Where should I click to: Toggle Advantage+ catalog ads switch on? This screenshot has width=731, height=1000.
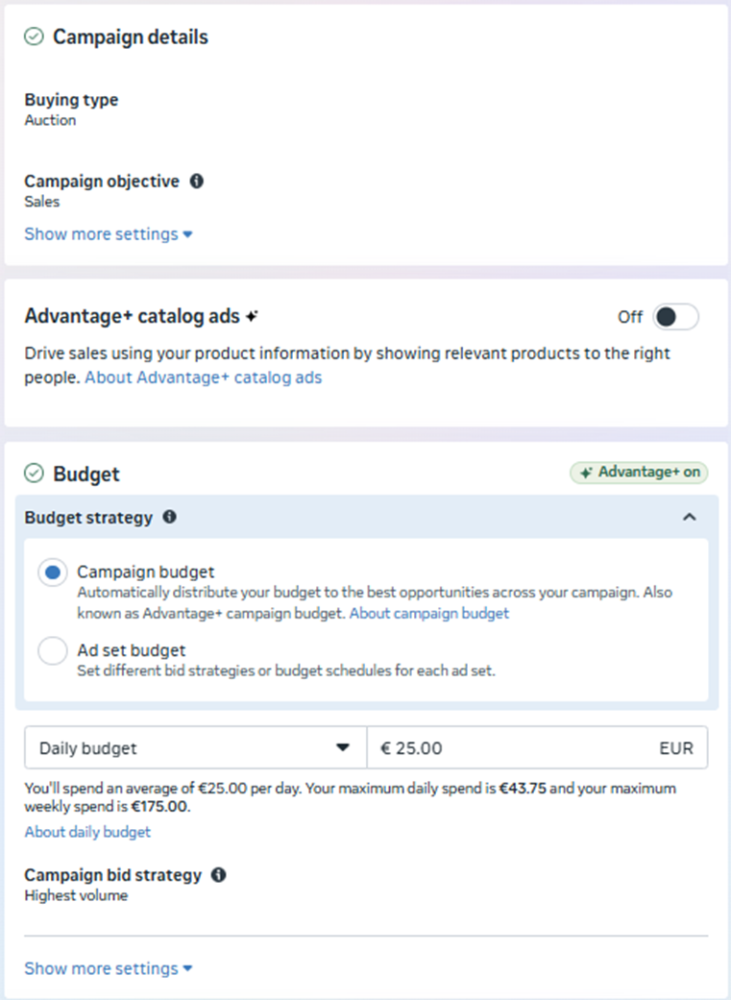675,317
